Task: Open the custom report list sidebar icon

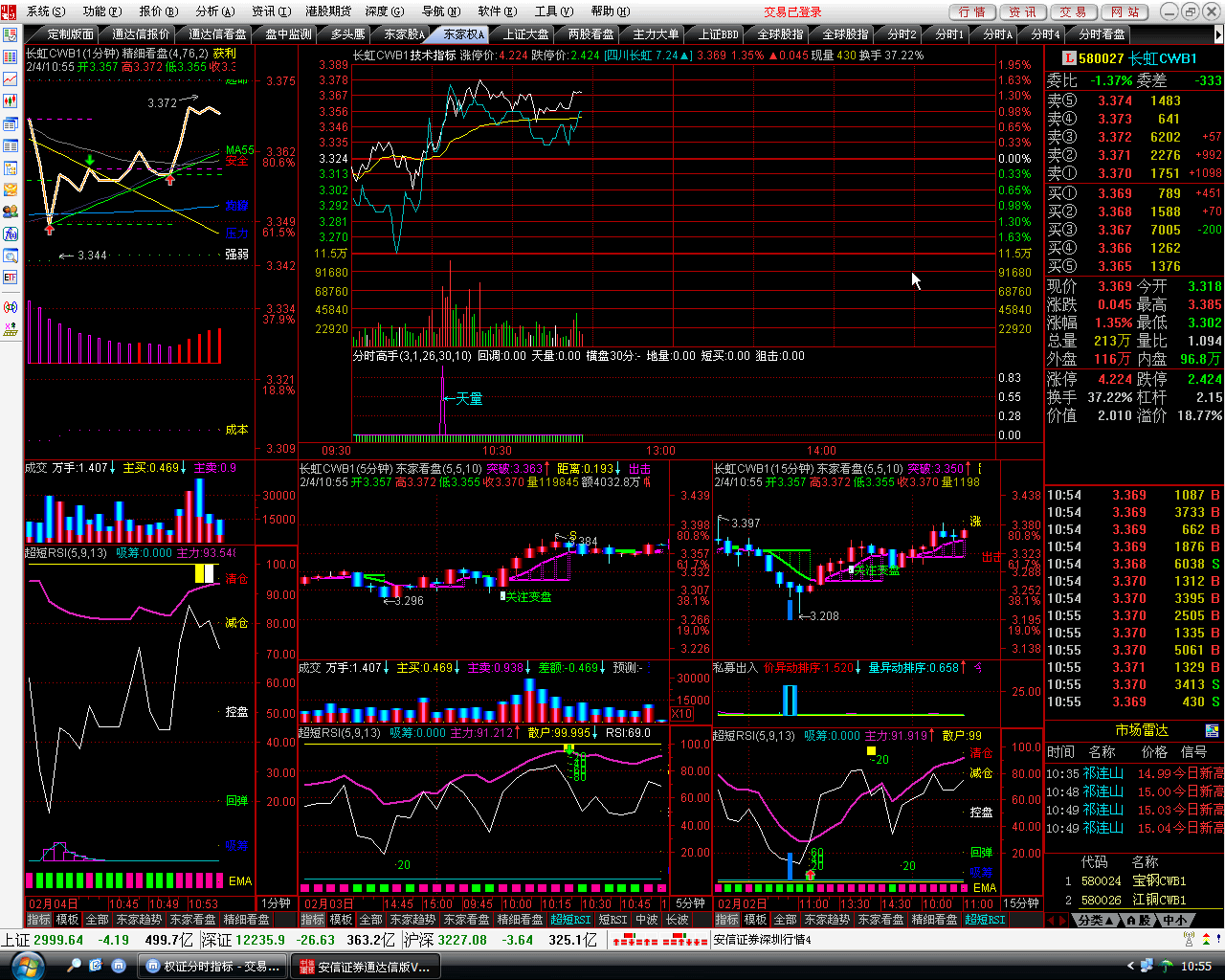Action: (x=11, y=35)
